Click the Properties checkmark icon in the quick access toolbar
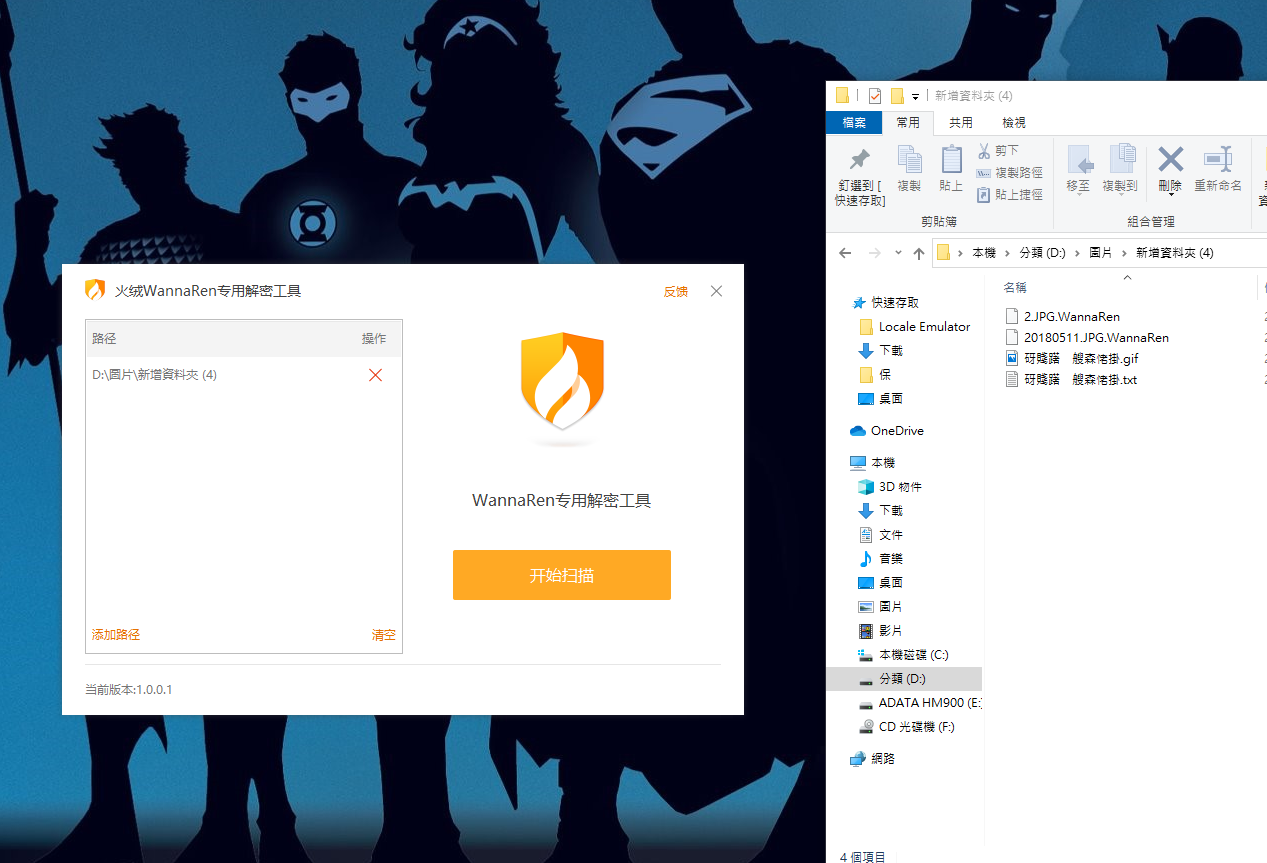This screenshot has width=1267, height=863. [875, 96]
